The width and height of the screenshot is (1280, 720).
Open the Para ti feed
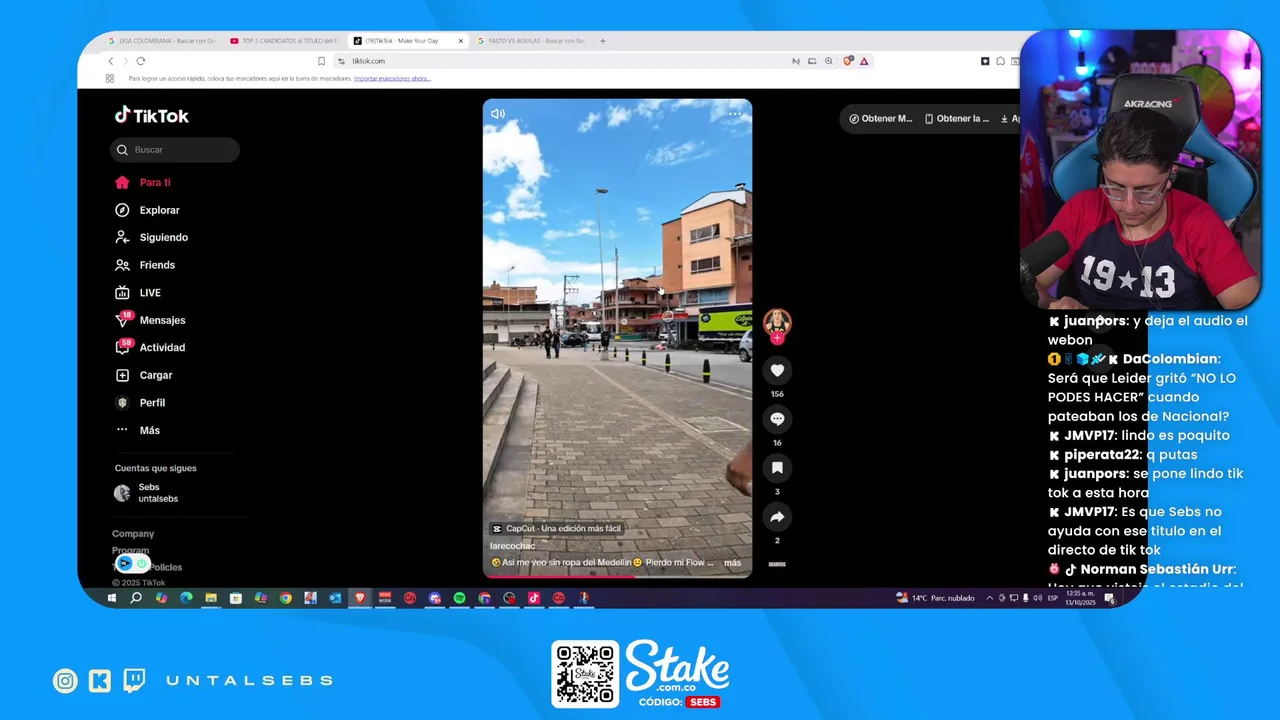click(x=142, y=182)
